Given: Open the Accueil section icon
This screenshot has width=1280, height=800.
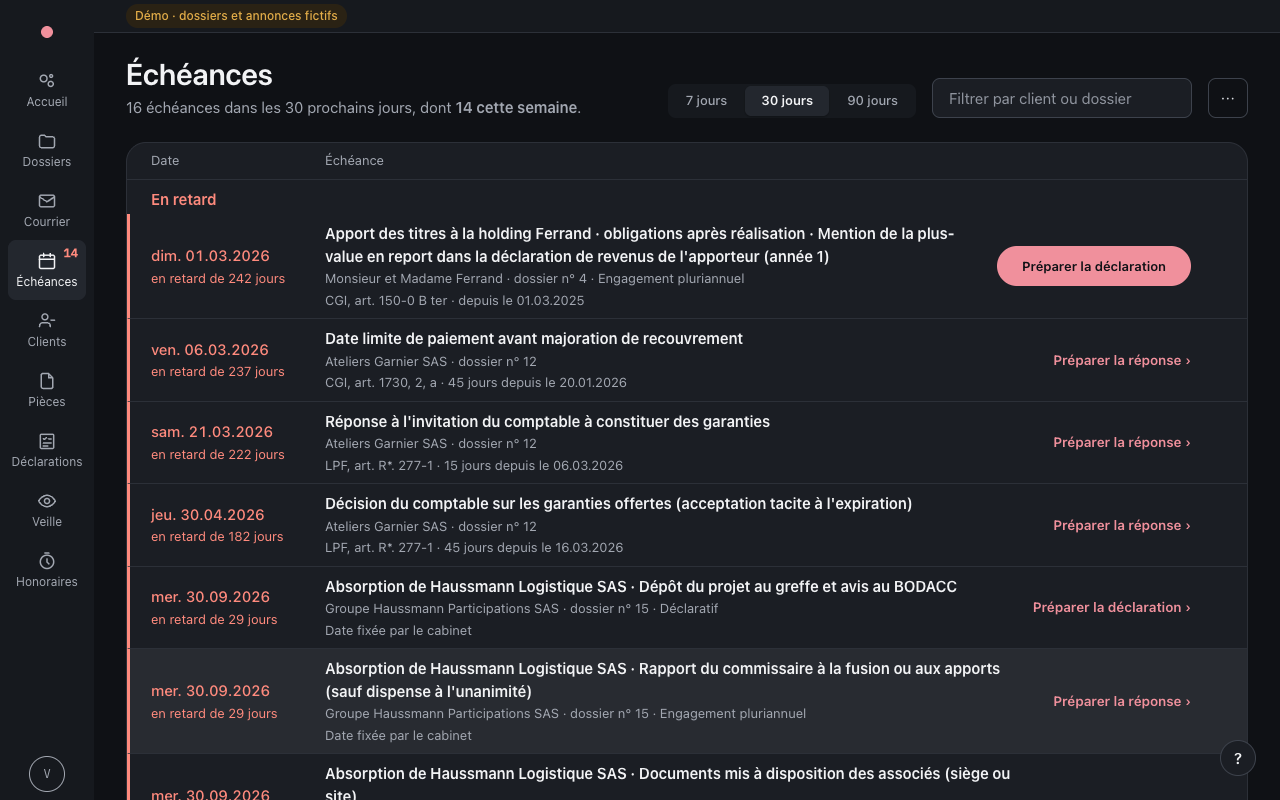Looking at the screenshot, I should coord(47,81).
